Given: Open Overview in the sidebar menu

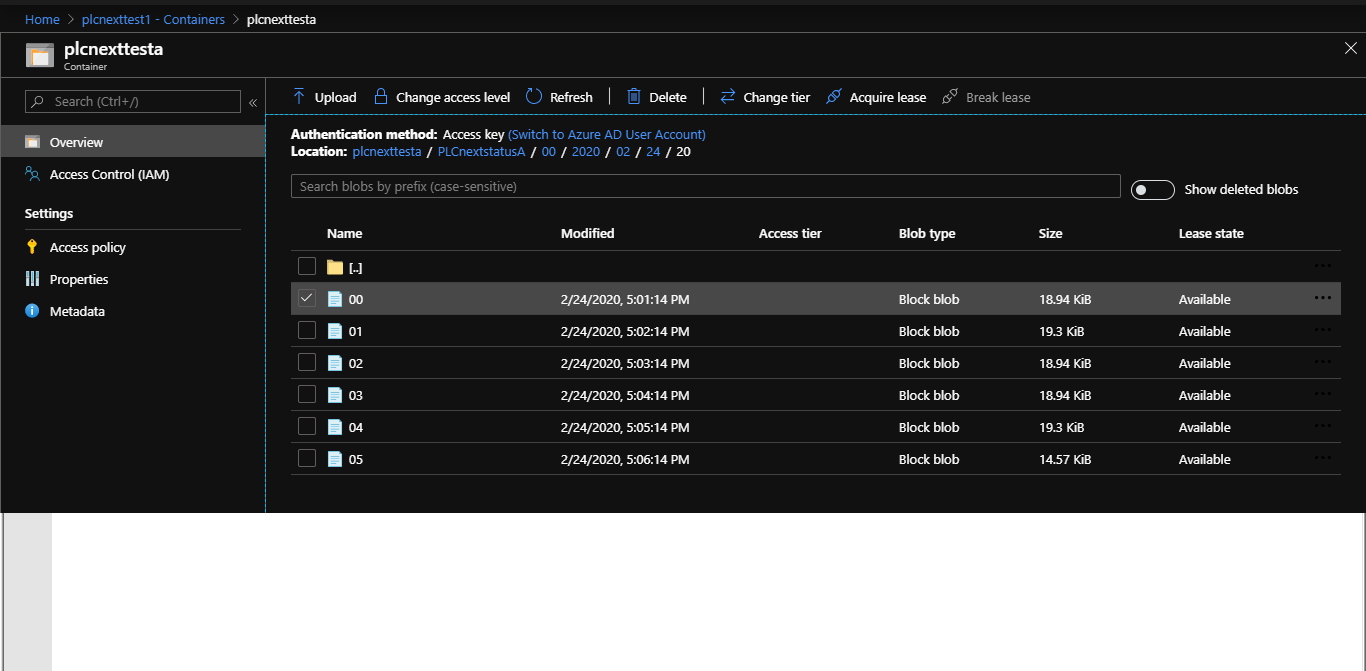Looking at the screenshot, I should coord(133,142).
